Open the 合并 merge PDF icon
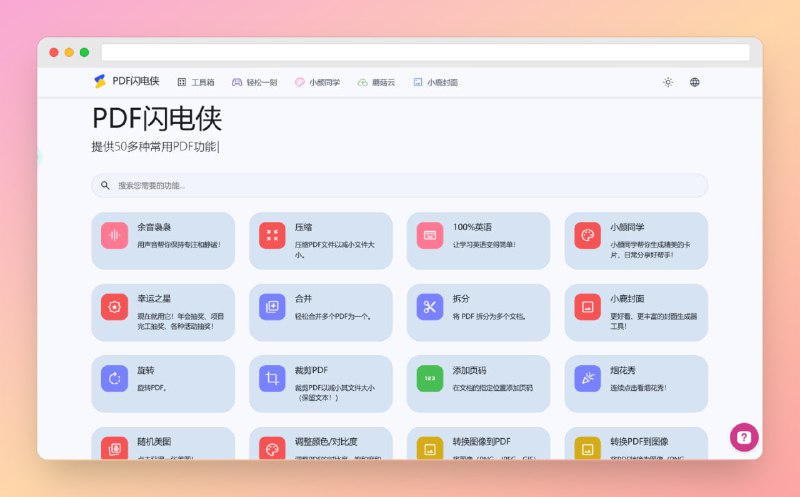The height and width of the screenshot is (497, 800). coord(272,307)
